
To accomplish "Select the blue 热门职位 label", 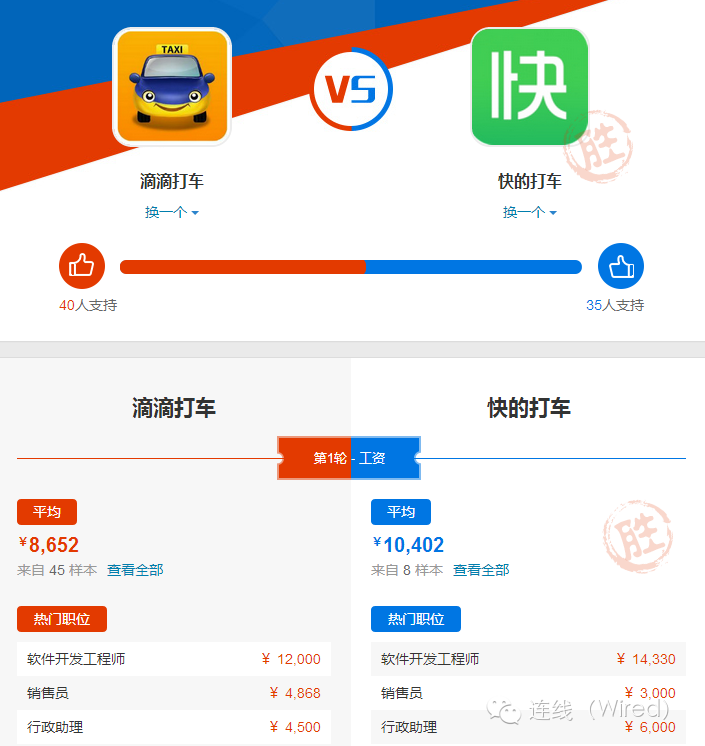I will point(416,619).
